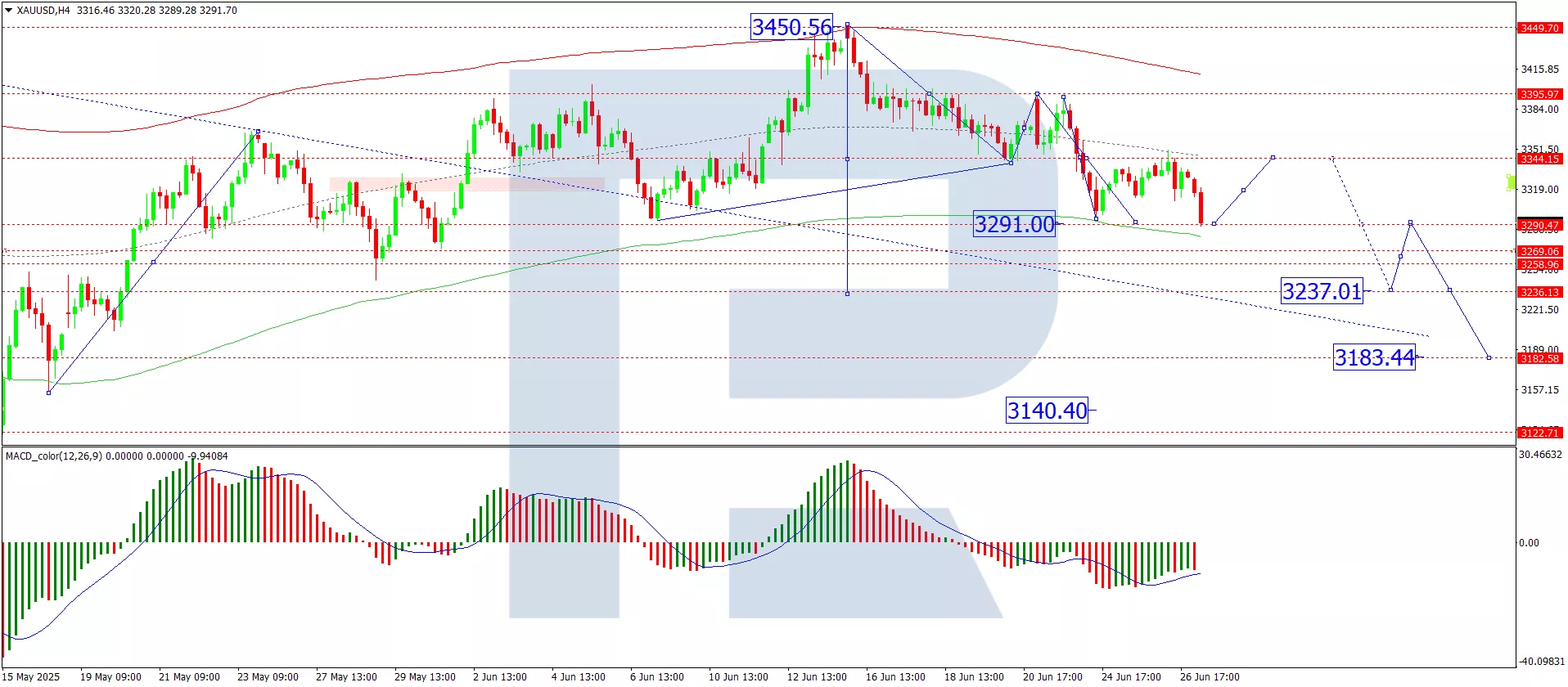Click the 3182.58 red price tag
The width and height of the screenshot is (1568, 687).
pyautogui.click(x=1539, y=359)
